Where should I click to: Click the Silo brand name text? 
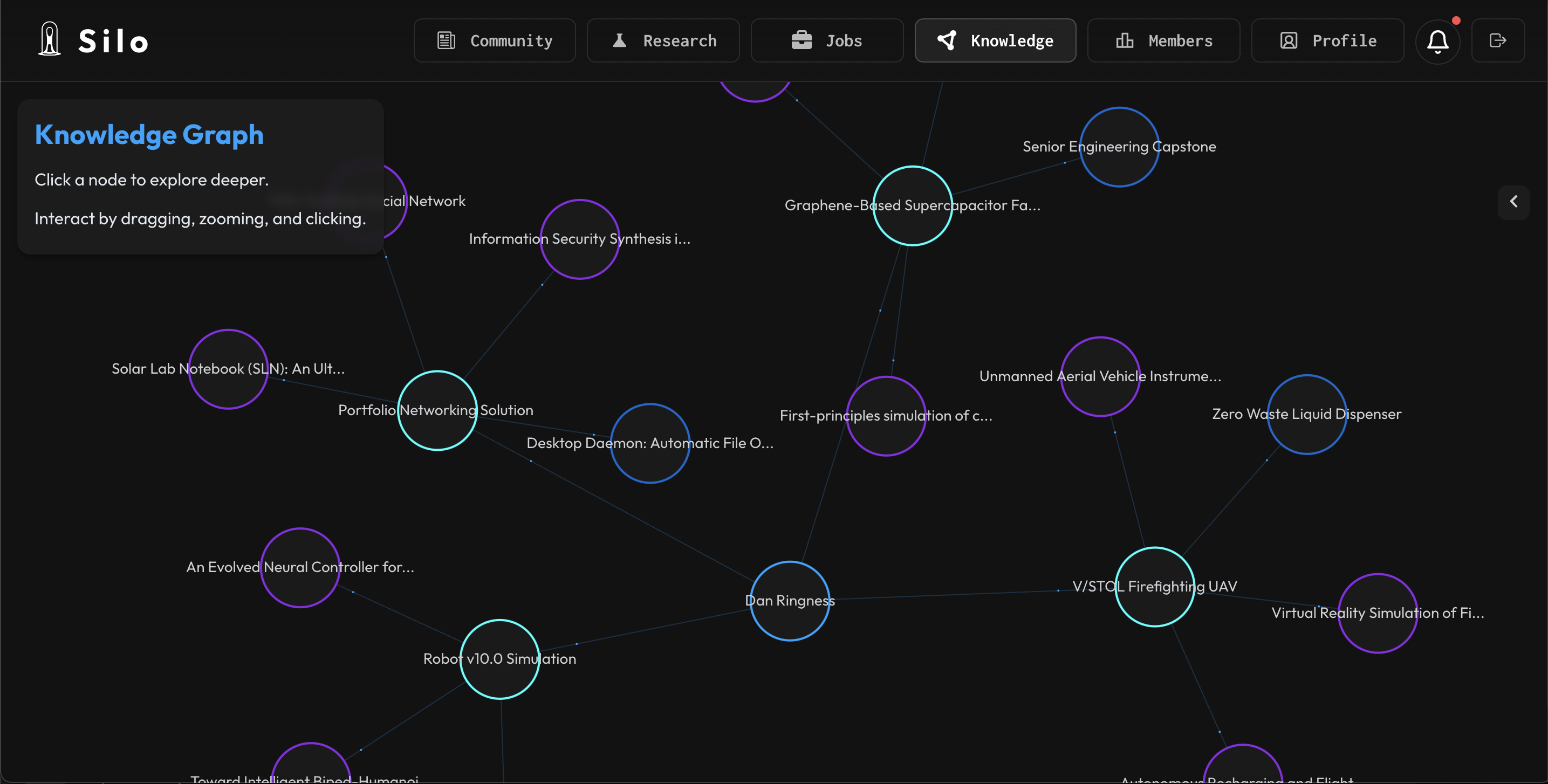pyautogui.click(x=113, y=41)
